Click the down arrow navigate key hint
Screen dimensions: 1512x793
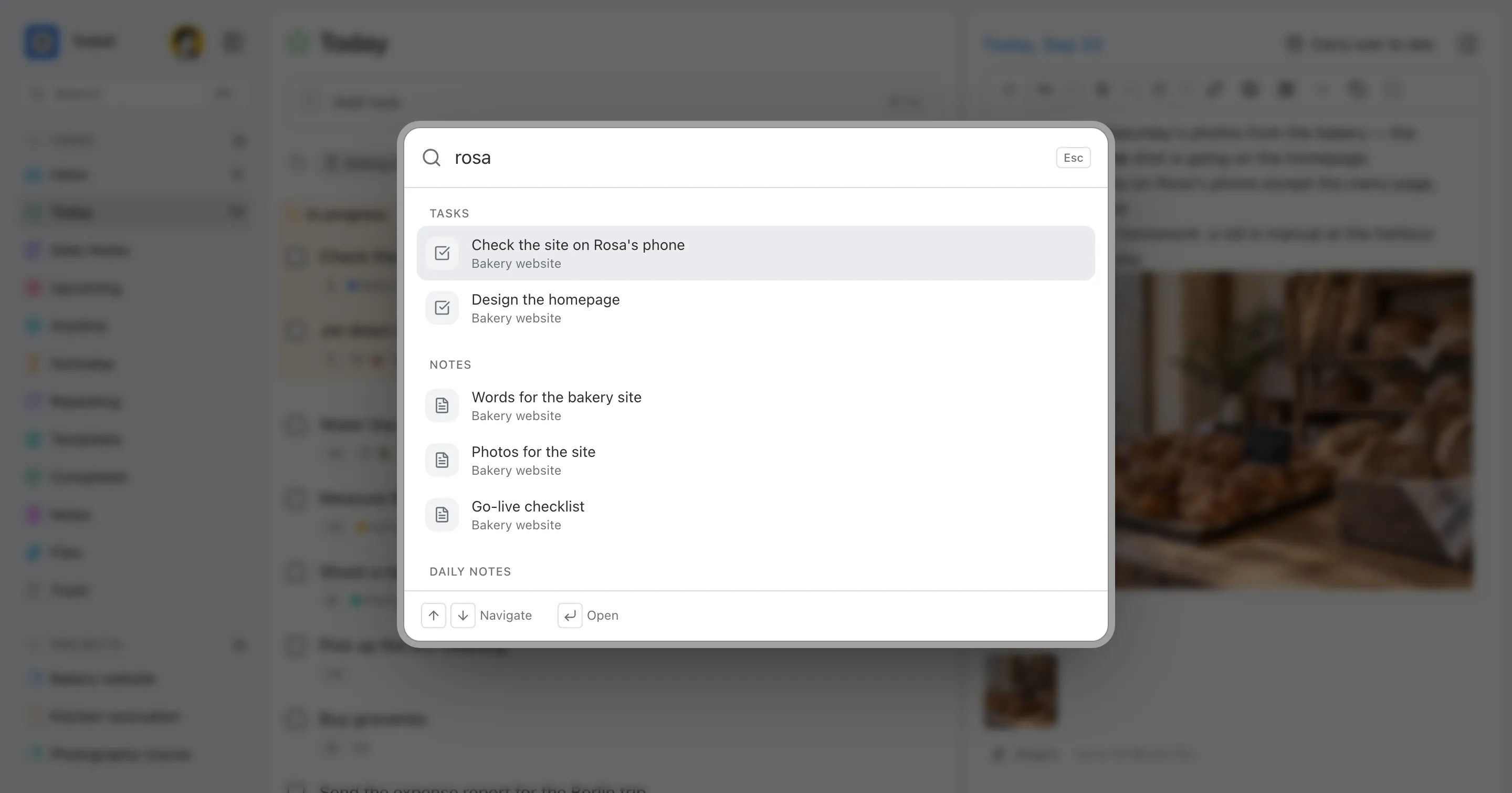(463, 615)
